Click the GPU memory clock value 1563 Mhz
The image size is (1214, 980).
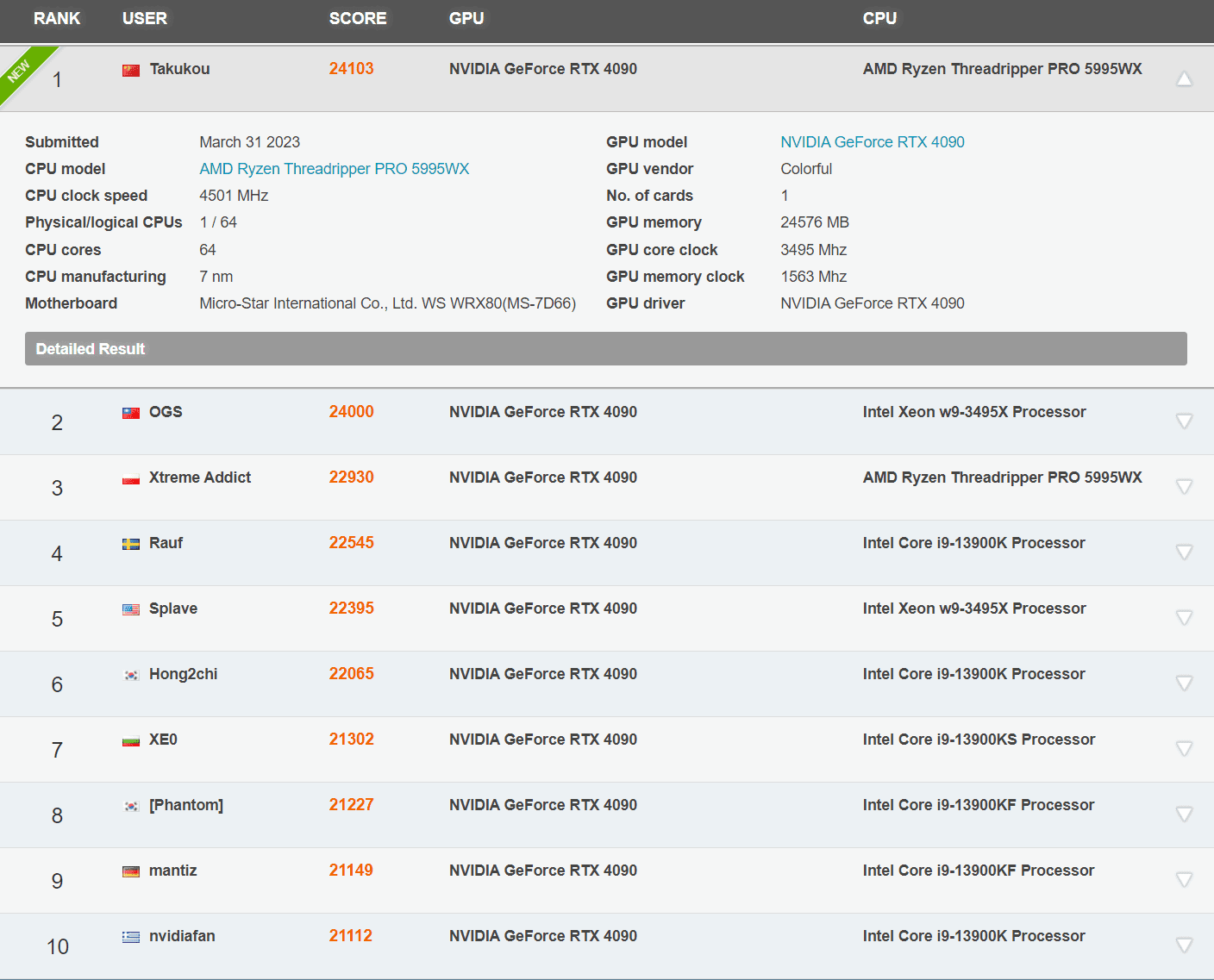point(814,277)
